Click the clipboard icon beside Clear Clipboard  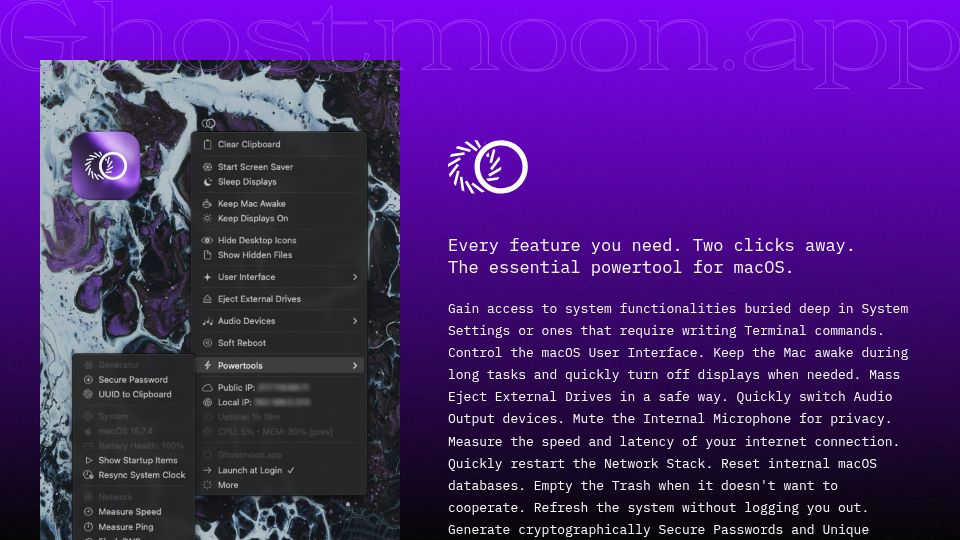coord(208,144)
